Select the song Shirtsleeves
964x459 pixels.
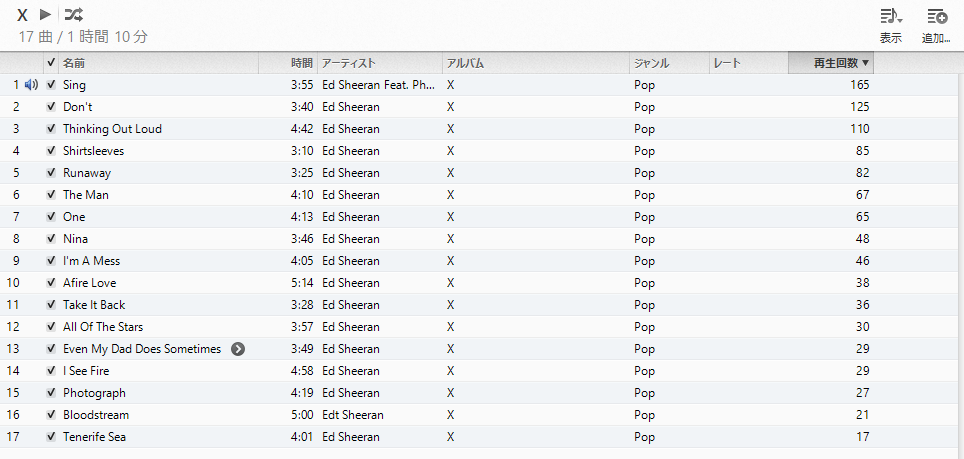pos(93,151)
